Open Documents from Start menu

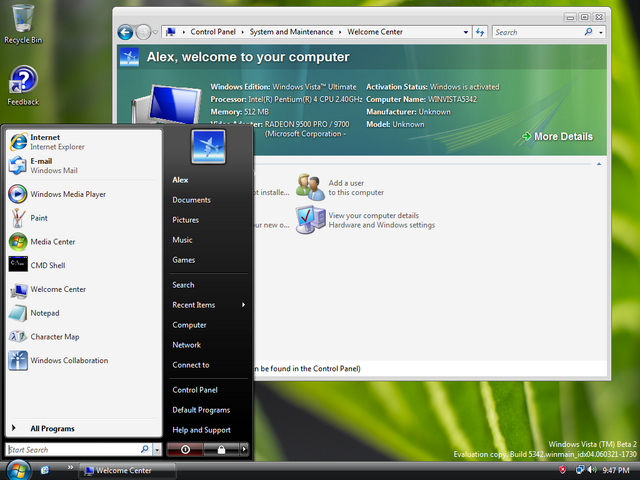[x=191, y=200]
